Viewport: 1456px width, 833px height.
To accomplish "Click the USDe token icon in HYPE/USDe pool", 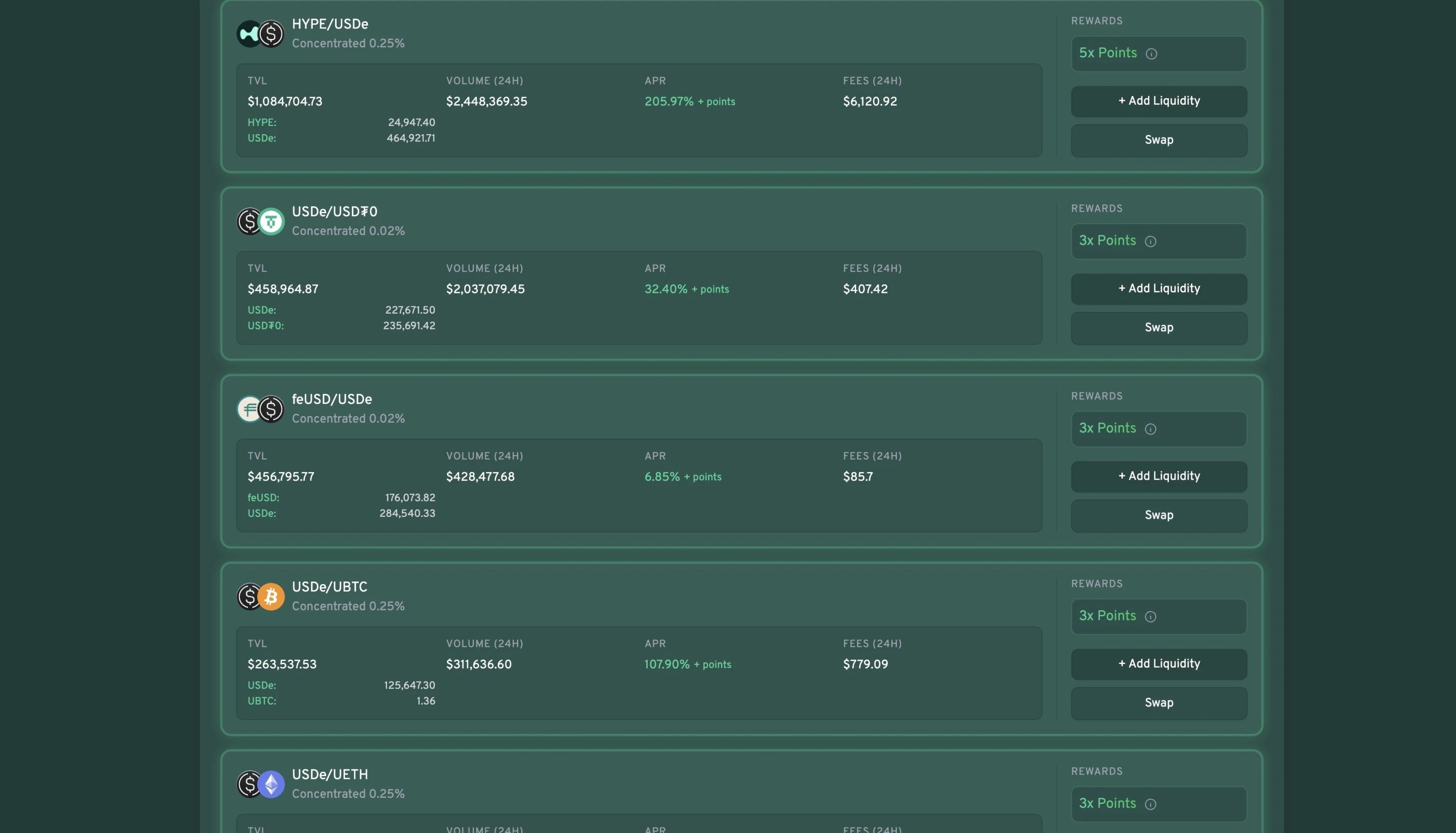I will point(271,34).
